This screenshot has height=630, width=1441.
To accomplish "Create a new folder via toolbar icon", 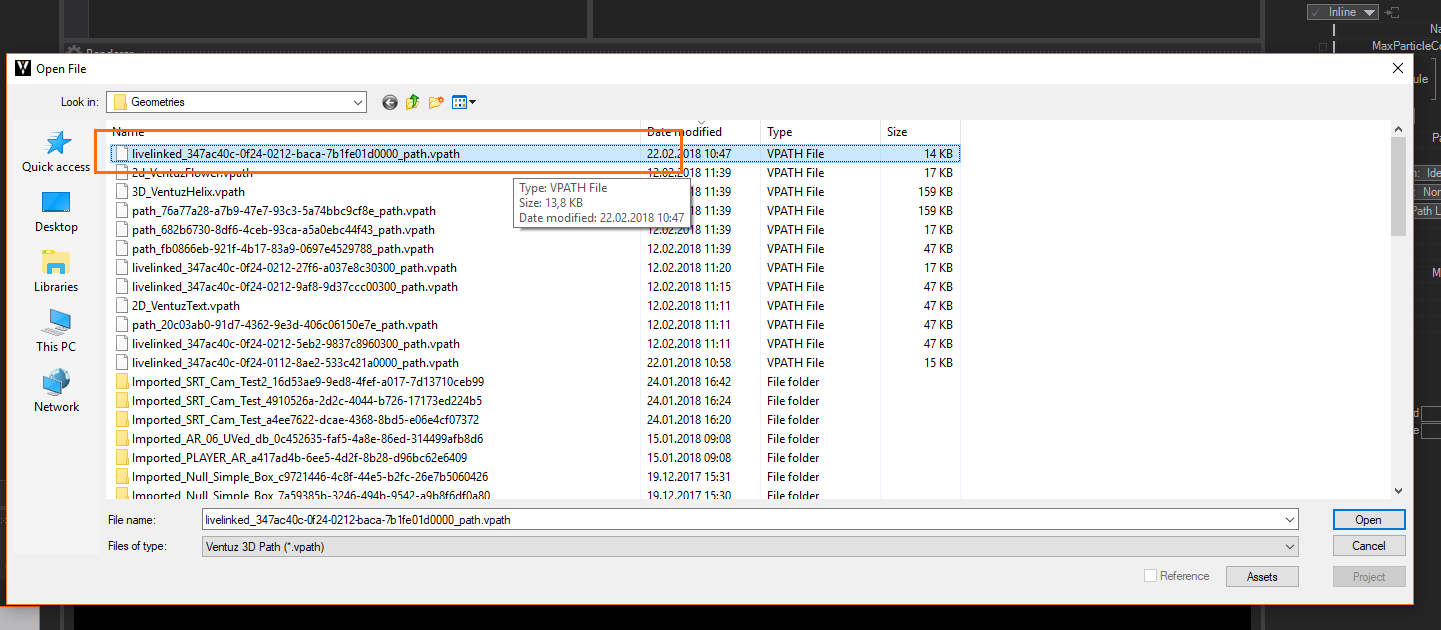I will (436, 102).
